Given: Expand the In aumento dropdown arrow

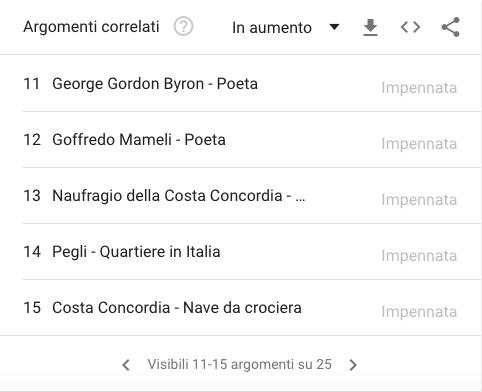Looking at the screenshot, I should click(x=334, y=27).
